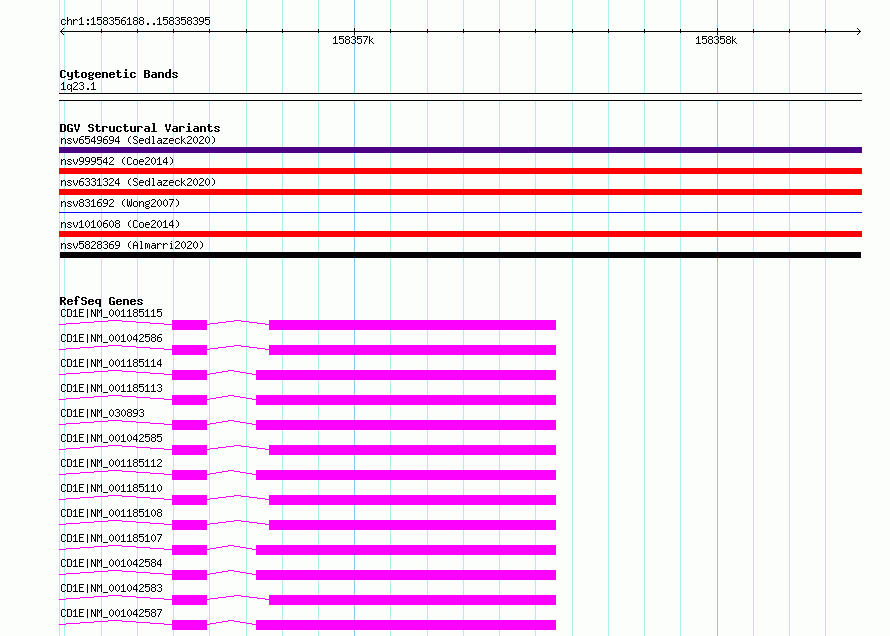Click the left arrowhead of the ruler
The height and width of the screenshot is (636, 890).
[62, 32]
